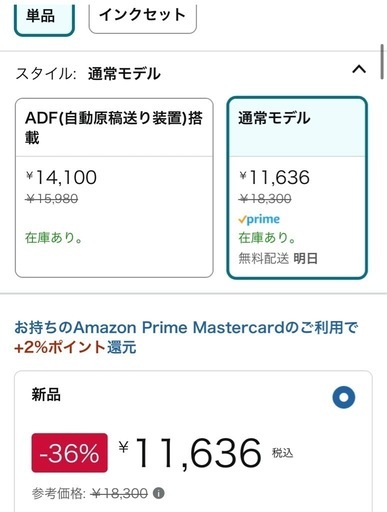Viewport: 387px width, 512px height.
Task: Click the 新品 offer box heading
Action: coord(46,395)
